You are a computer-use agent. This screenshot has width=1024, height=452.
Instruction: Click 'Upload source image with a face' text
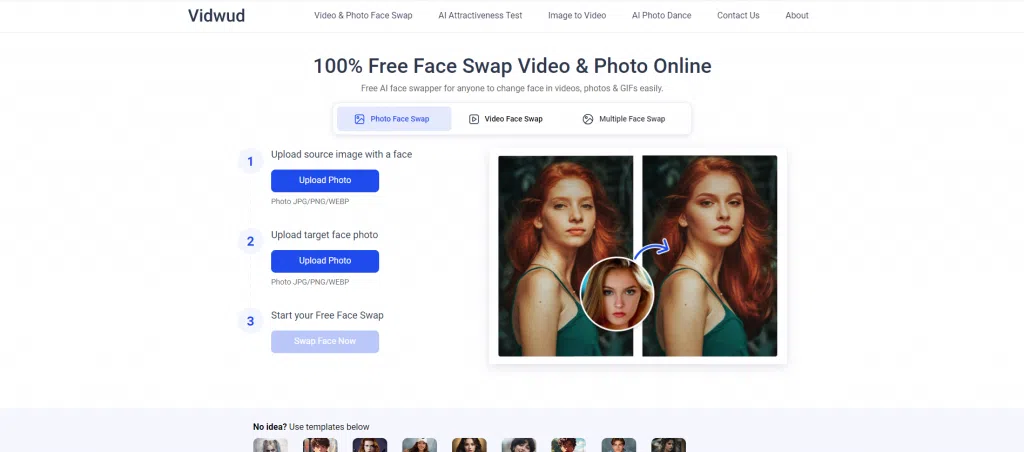[342, 155]
